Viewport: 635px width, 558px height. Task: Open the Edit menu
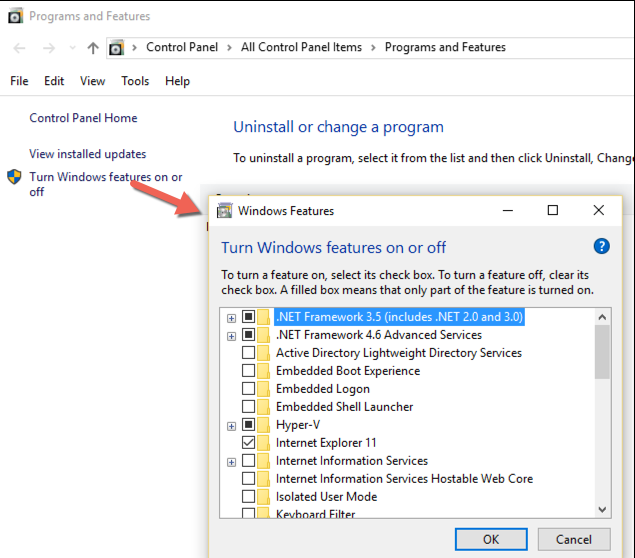pos(54,81)
